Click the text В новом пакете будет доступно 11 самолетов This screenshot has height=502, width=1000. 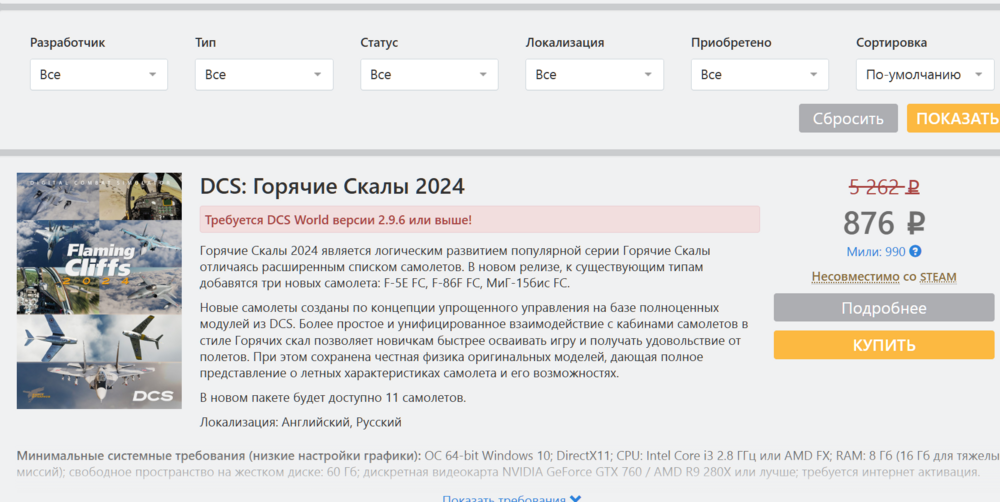[333, 398]
